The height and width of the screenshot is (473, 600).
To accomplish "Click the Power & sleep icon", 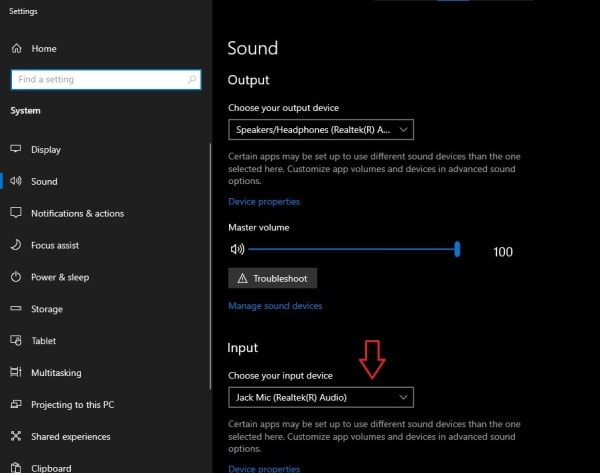I will [16, 277].
